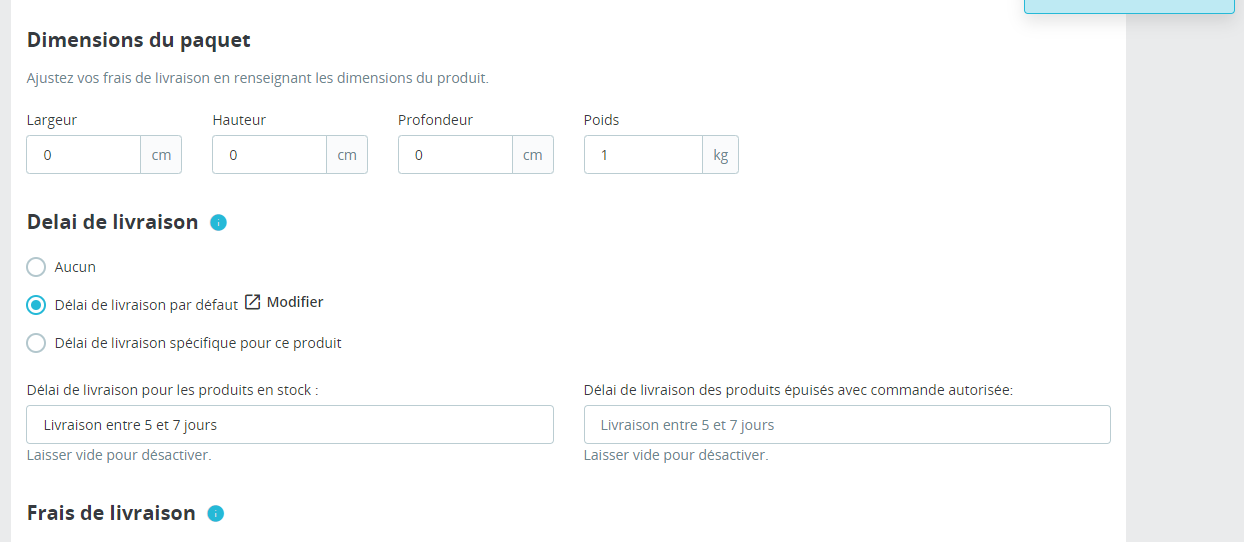Click the Frais de livraison heading

(x=111, y=513)
